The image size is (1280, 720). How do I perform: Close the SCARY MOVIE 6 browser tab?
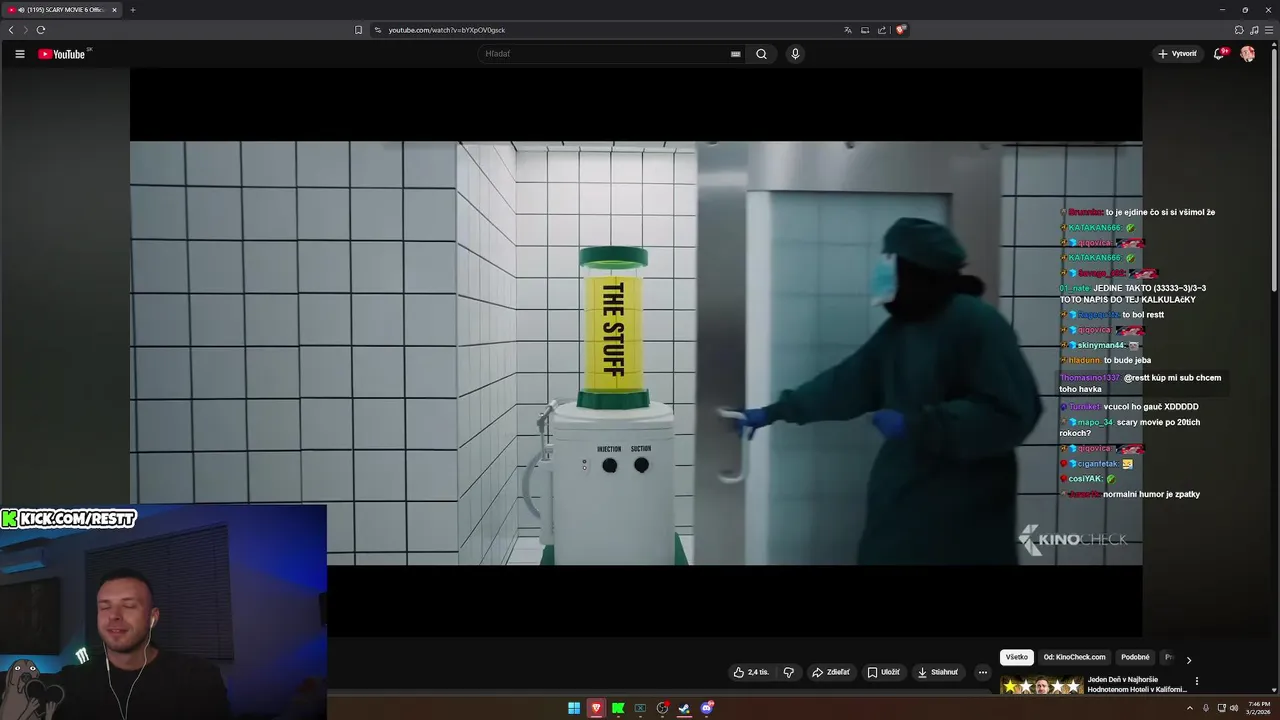pos(114,10)
